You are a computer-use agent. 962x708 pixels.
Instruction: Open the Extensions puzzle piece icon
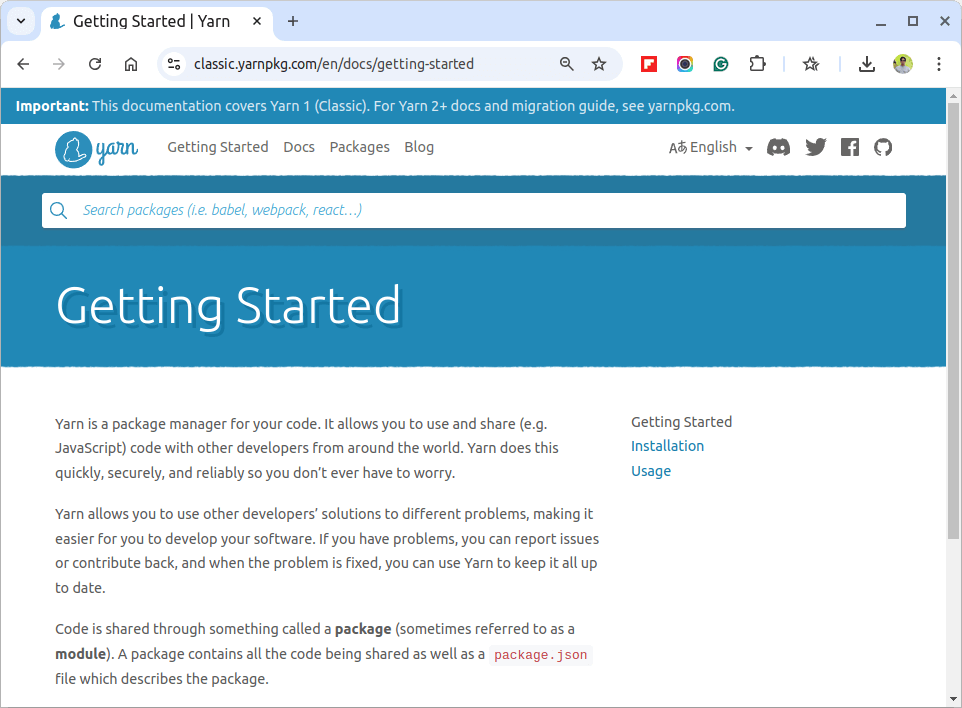tap(758, 64)
